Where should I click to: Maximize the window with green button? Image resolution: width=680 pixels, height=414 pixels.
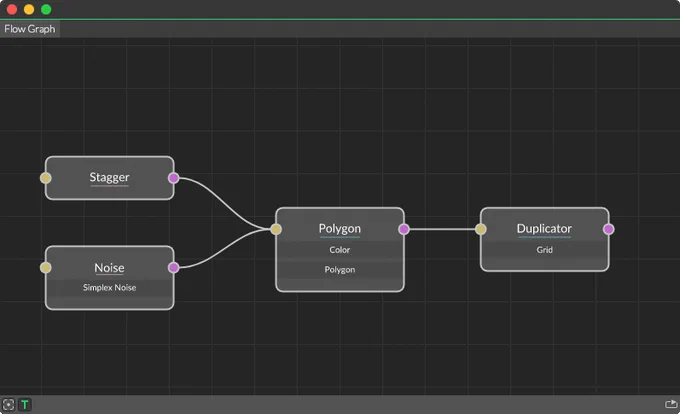pyautogui.click(x=46, y=9)
